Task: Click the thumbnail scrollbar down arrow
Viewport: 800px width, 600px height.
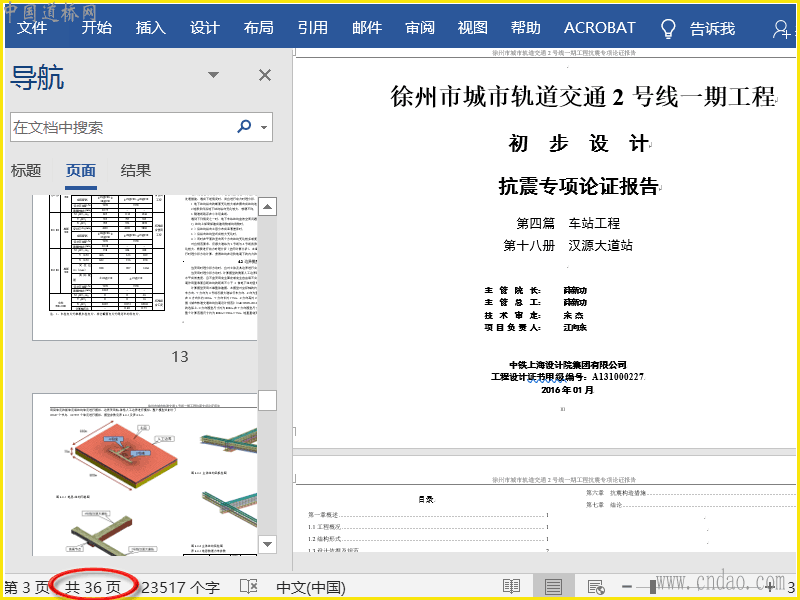Action: pyautogui.click(x=267, y=544)
